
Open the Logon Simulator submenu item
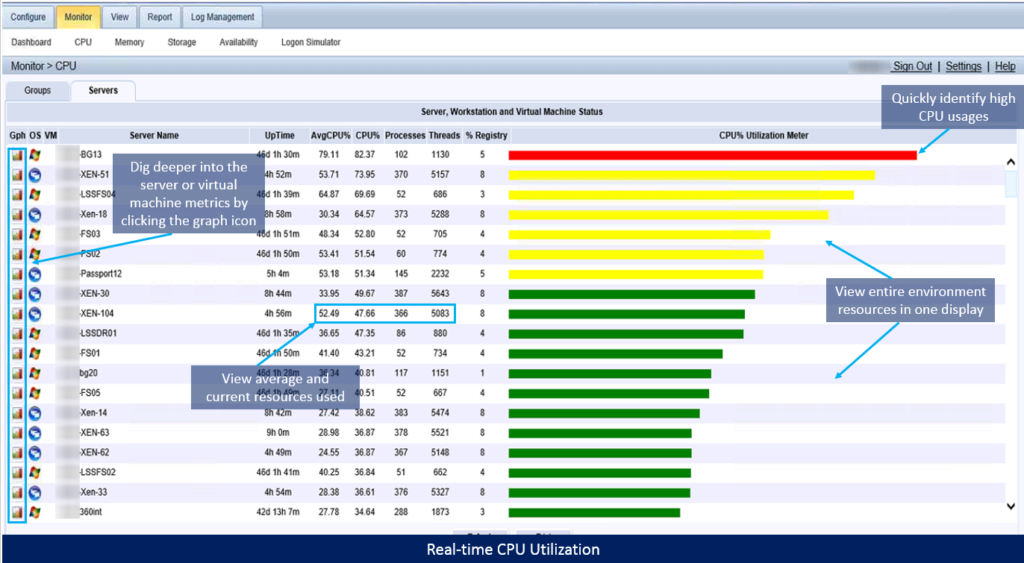[x=310, y=43]
